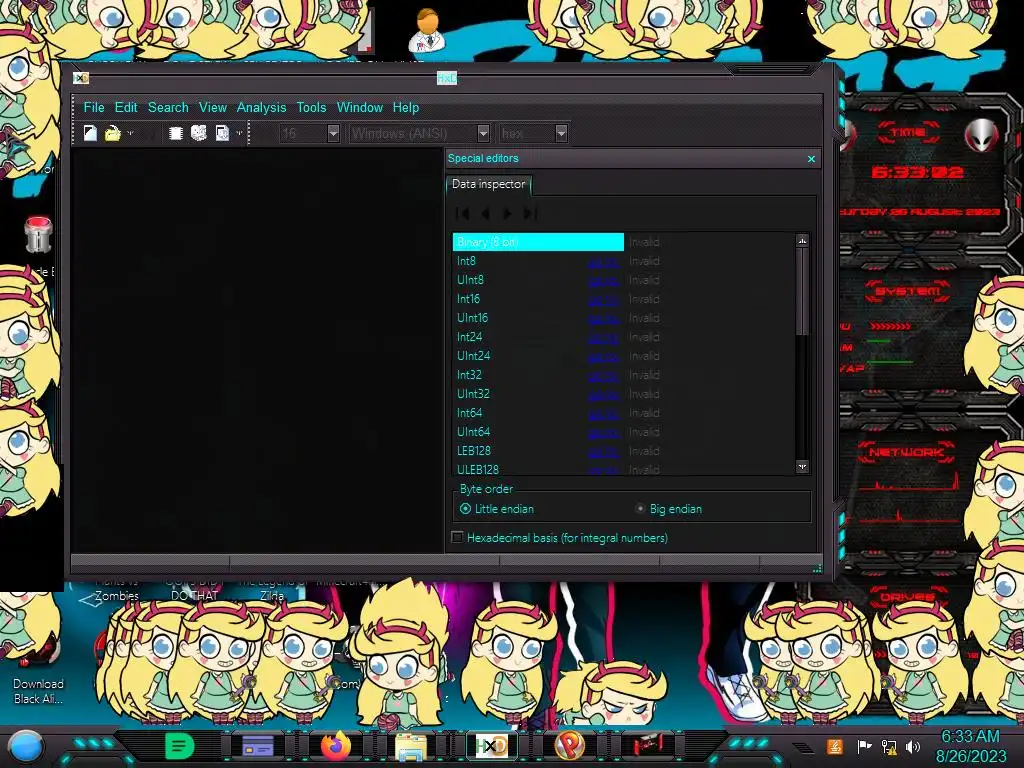
Task: Click the network tray icon
Action: pyautogui.click(x=889, y=746)
